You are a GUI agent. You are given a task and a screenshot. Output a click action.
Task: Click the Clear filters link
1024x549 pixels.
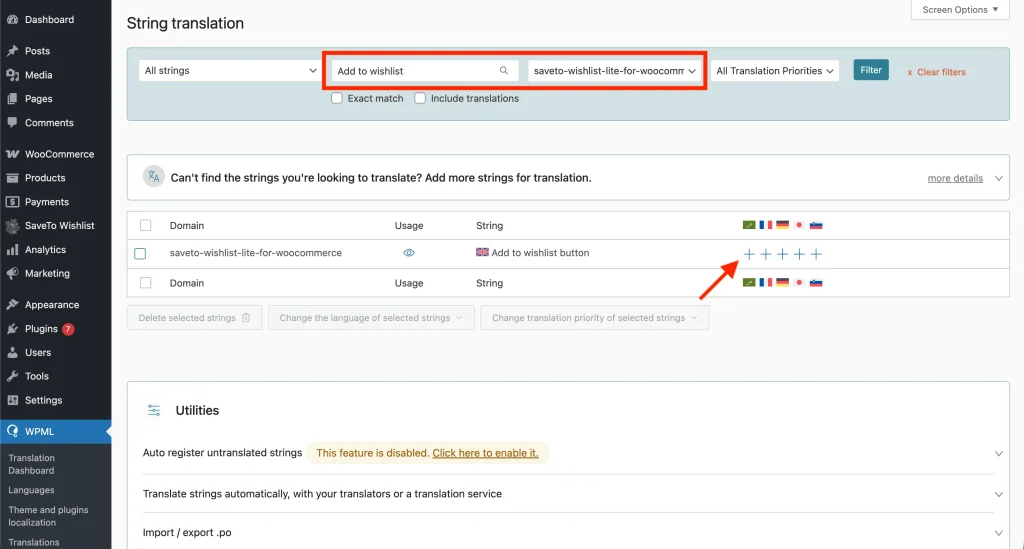(936, 72)
